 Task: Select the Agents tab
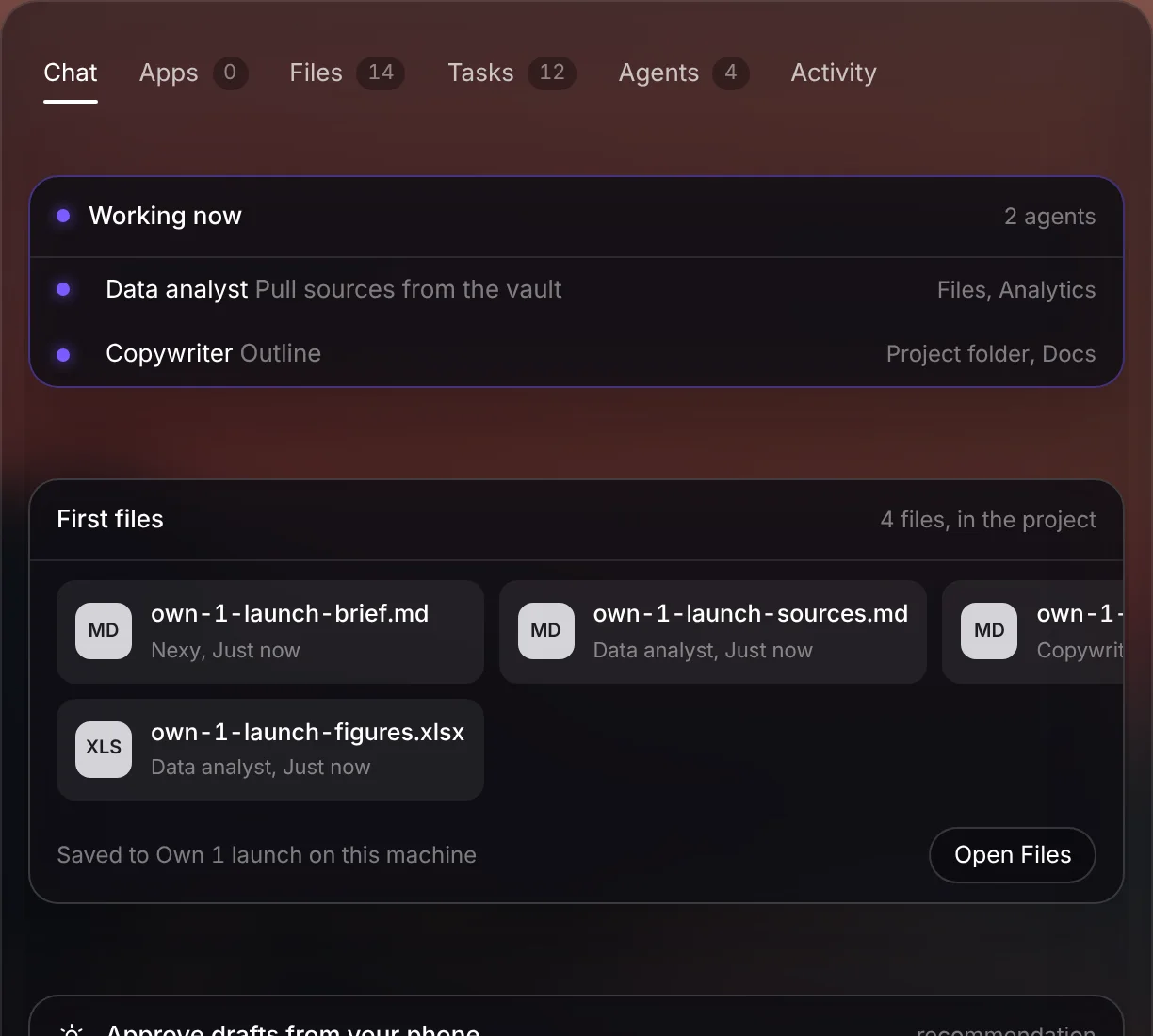684,73
